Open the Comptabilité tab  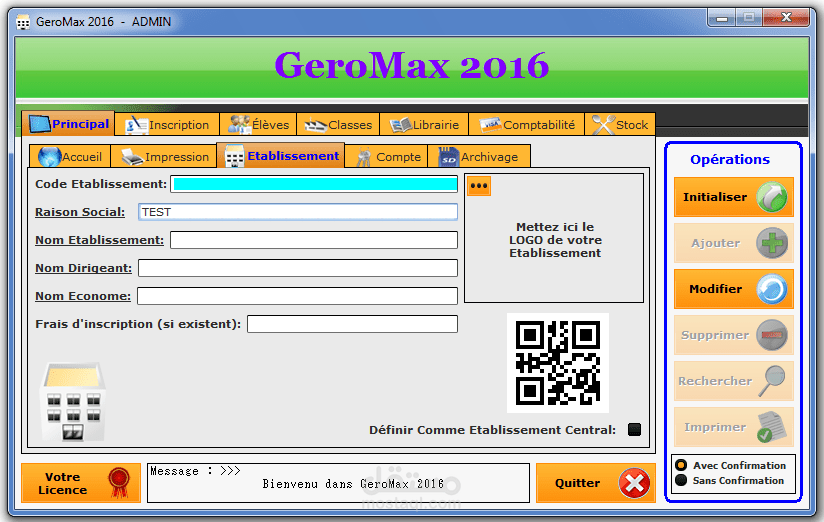(x=526, y=125)
